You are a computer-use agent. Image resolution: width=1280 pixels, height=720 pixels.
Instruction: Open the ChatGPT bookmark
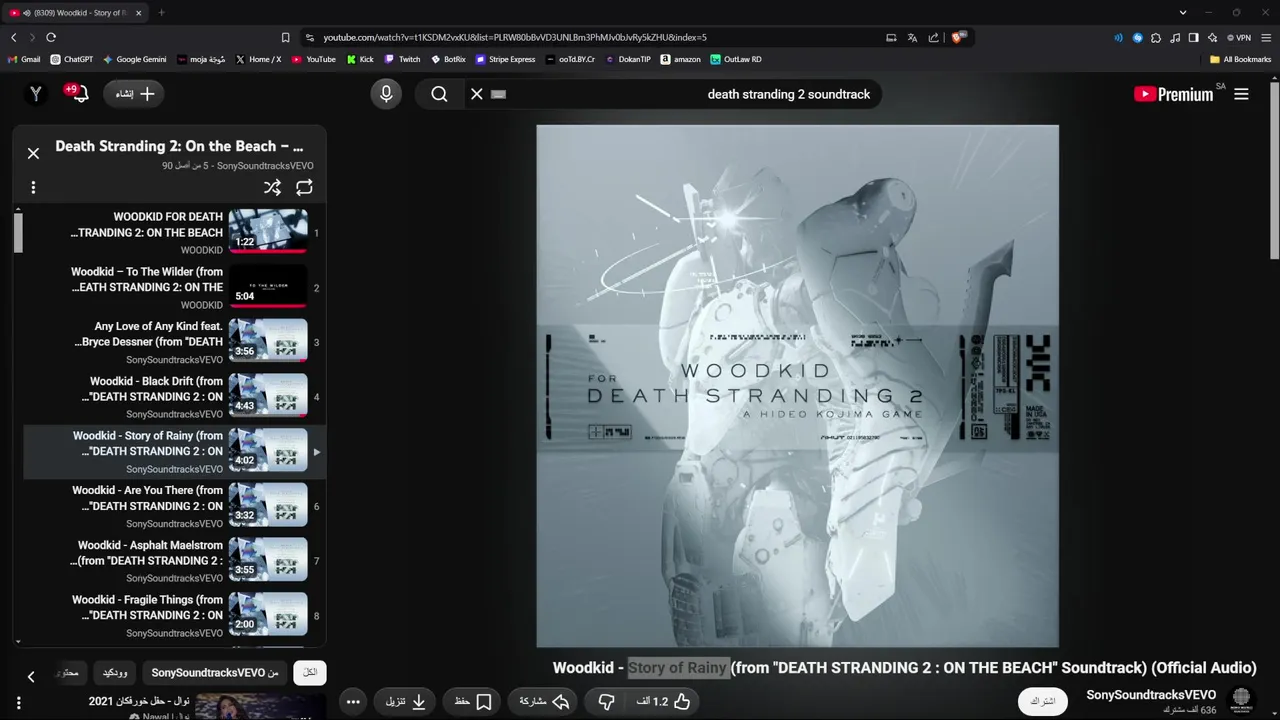[72, 59]
